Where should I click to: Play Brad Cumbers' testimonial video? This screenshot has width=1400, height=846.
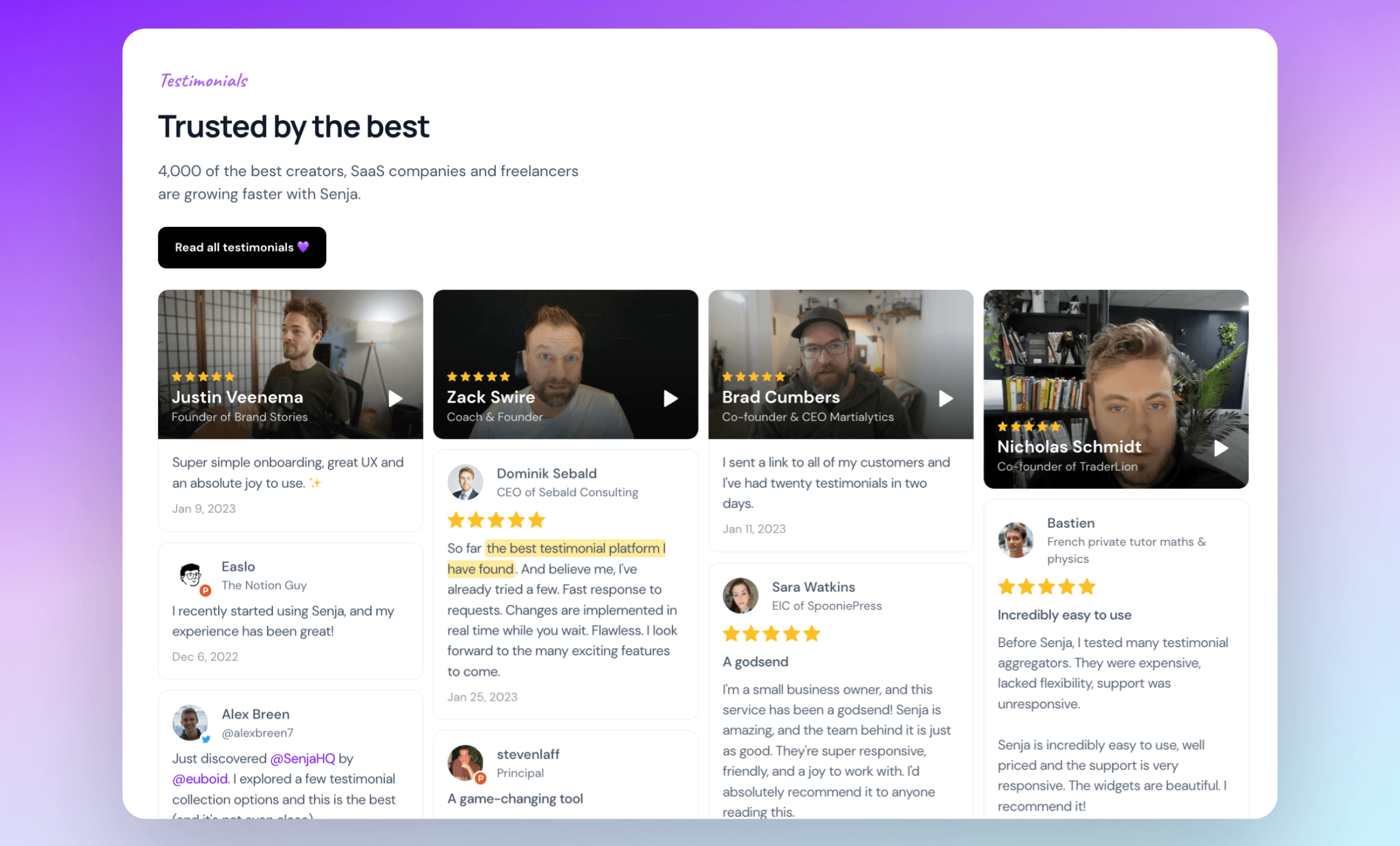(x=945, y=398)
